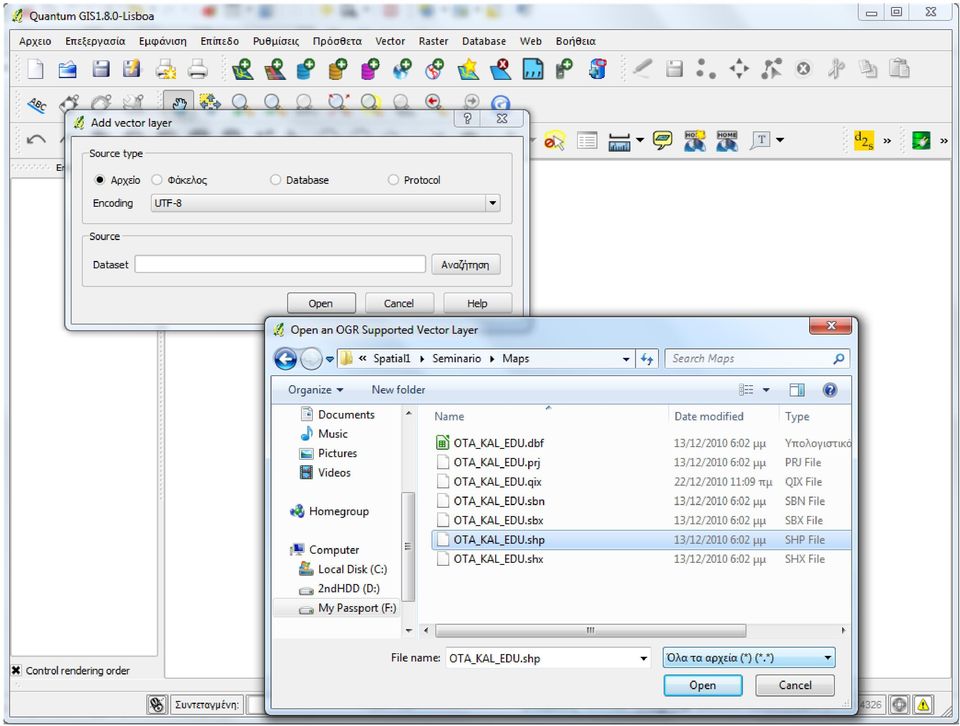Open the file type filter dropdown
The height and width of the screenshot is (726, 960).
point(749,658)
